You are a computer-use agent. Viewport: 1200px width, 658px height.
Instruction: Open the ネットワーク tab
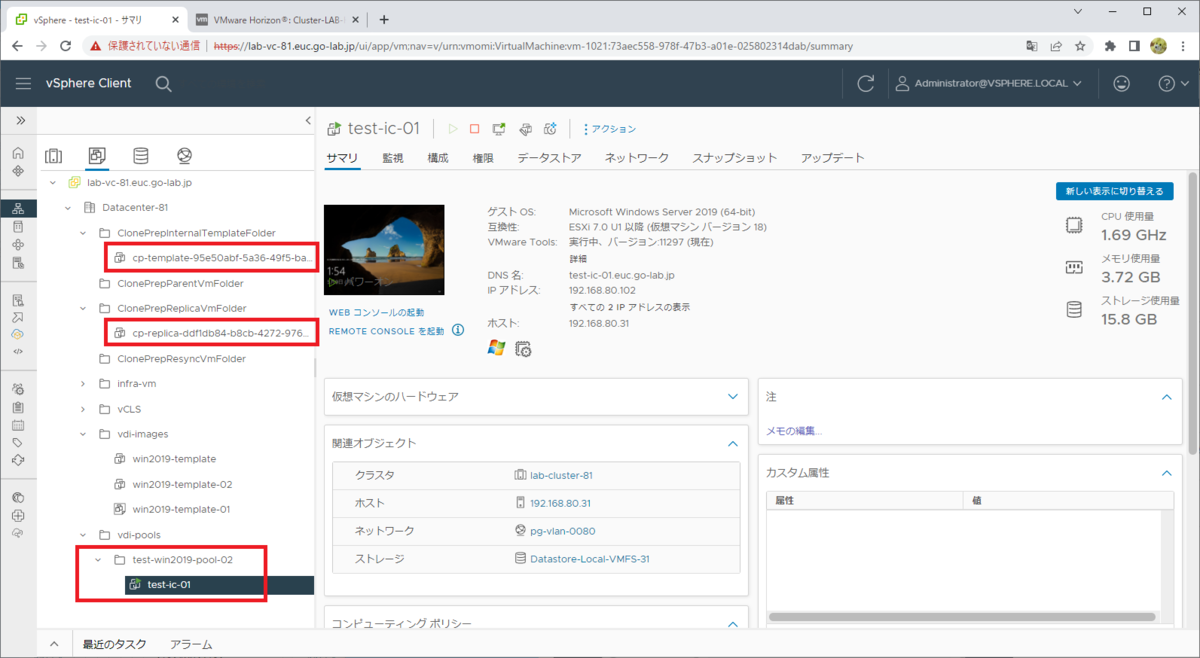coord(637,158)
